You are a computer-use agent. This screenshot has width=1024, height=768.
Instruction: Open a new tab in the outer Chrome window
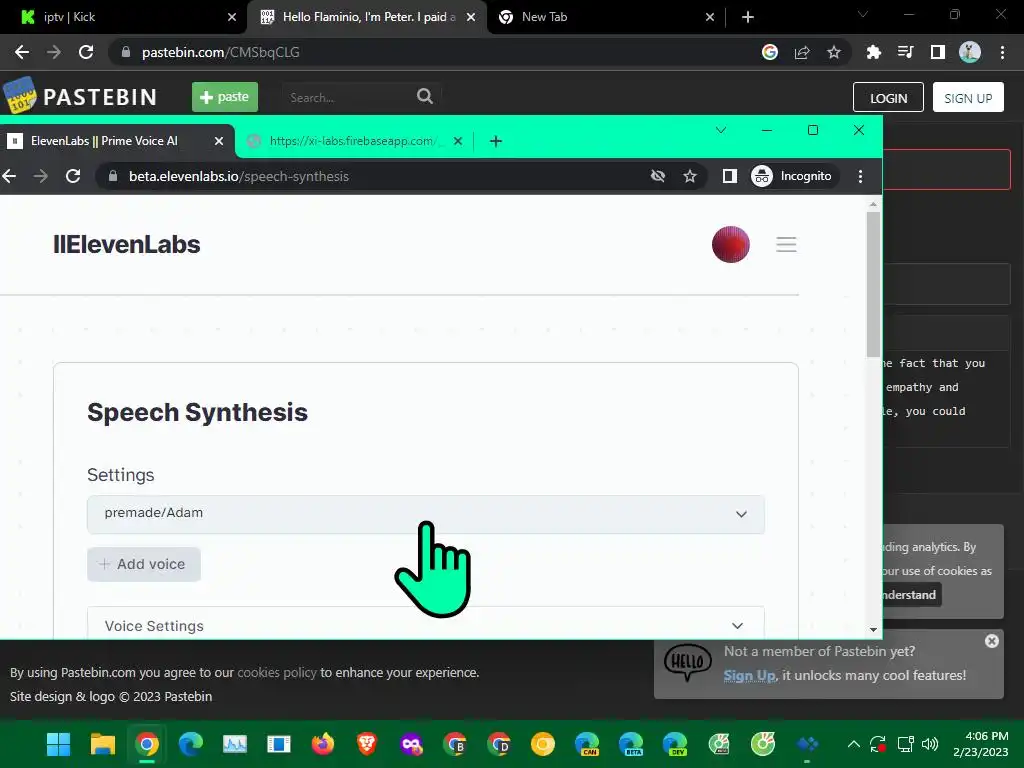(748, 17)
